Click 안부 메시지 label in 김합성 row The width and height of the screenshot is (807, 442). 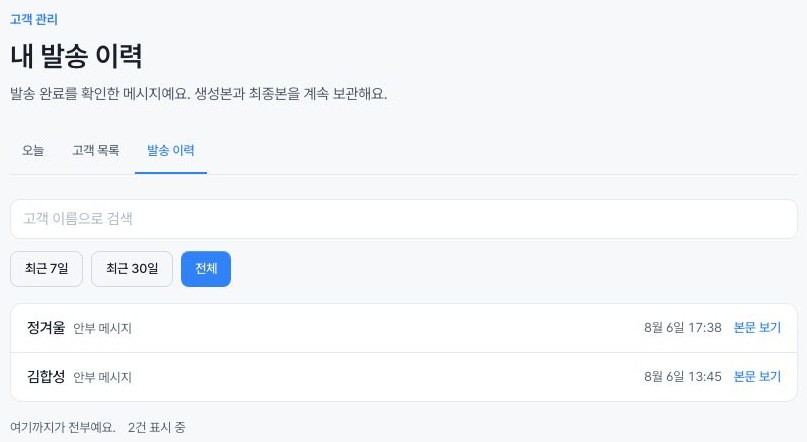pos(102,377)
